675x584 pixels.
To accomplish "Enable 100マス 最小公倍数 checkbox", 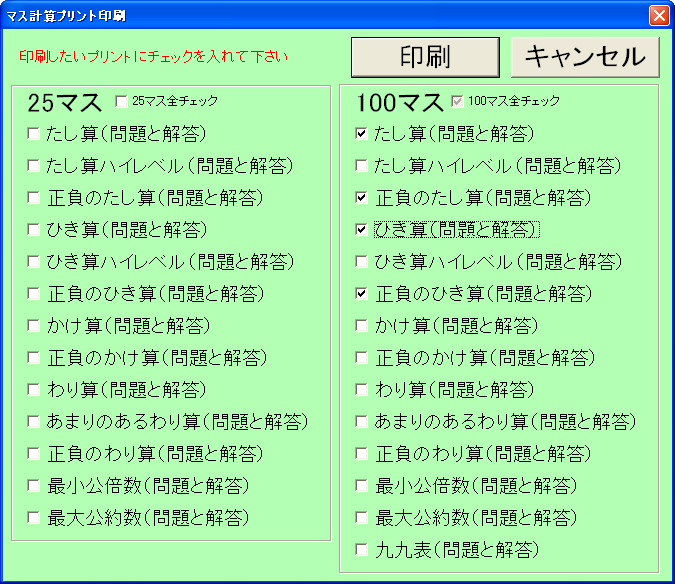I will 362,486.
